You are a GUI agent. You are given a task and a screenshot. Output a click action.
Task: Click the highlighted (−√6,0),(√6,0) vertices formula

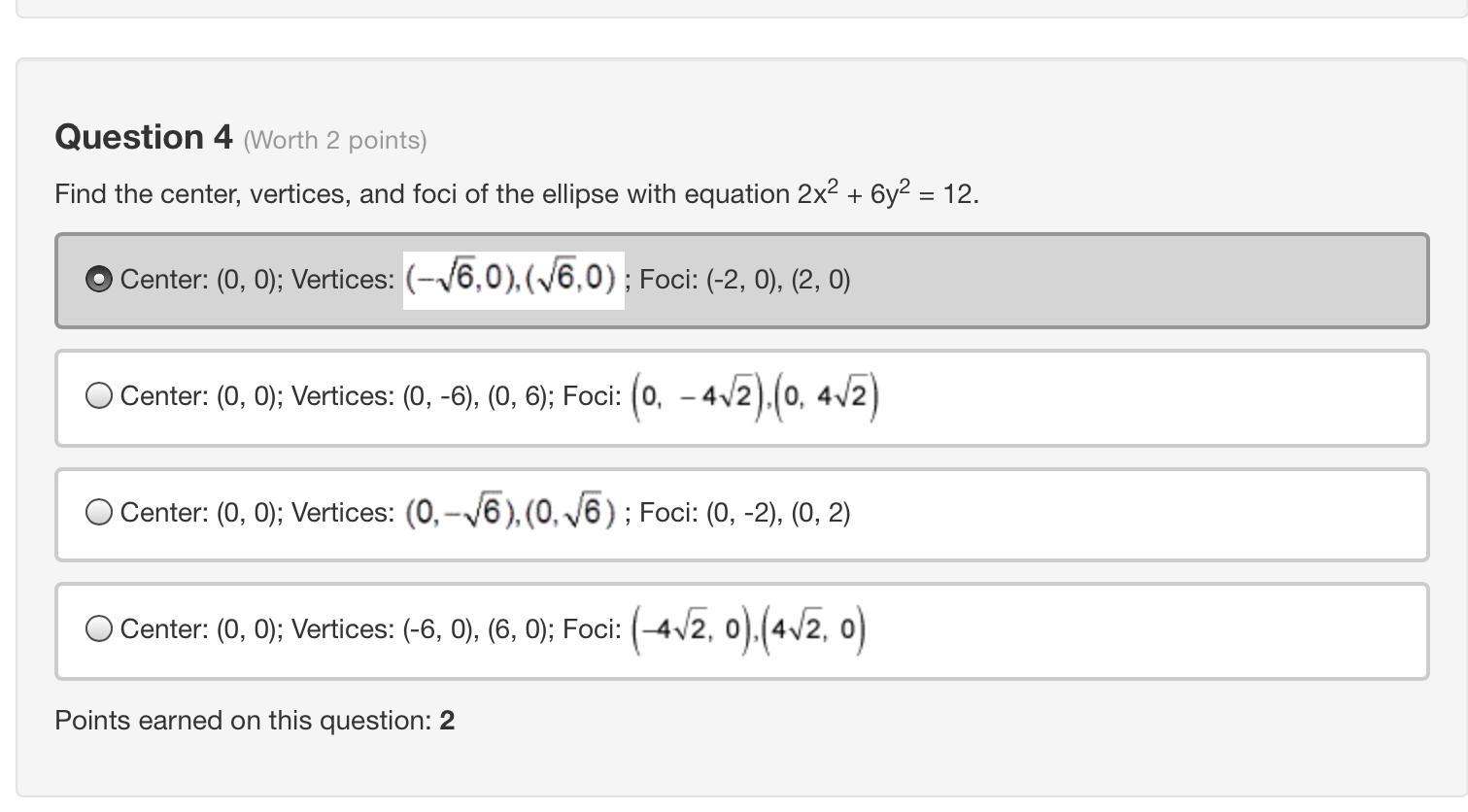[513, 280]
